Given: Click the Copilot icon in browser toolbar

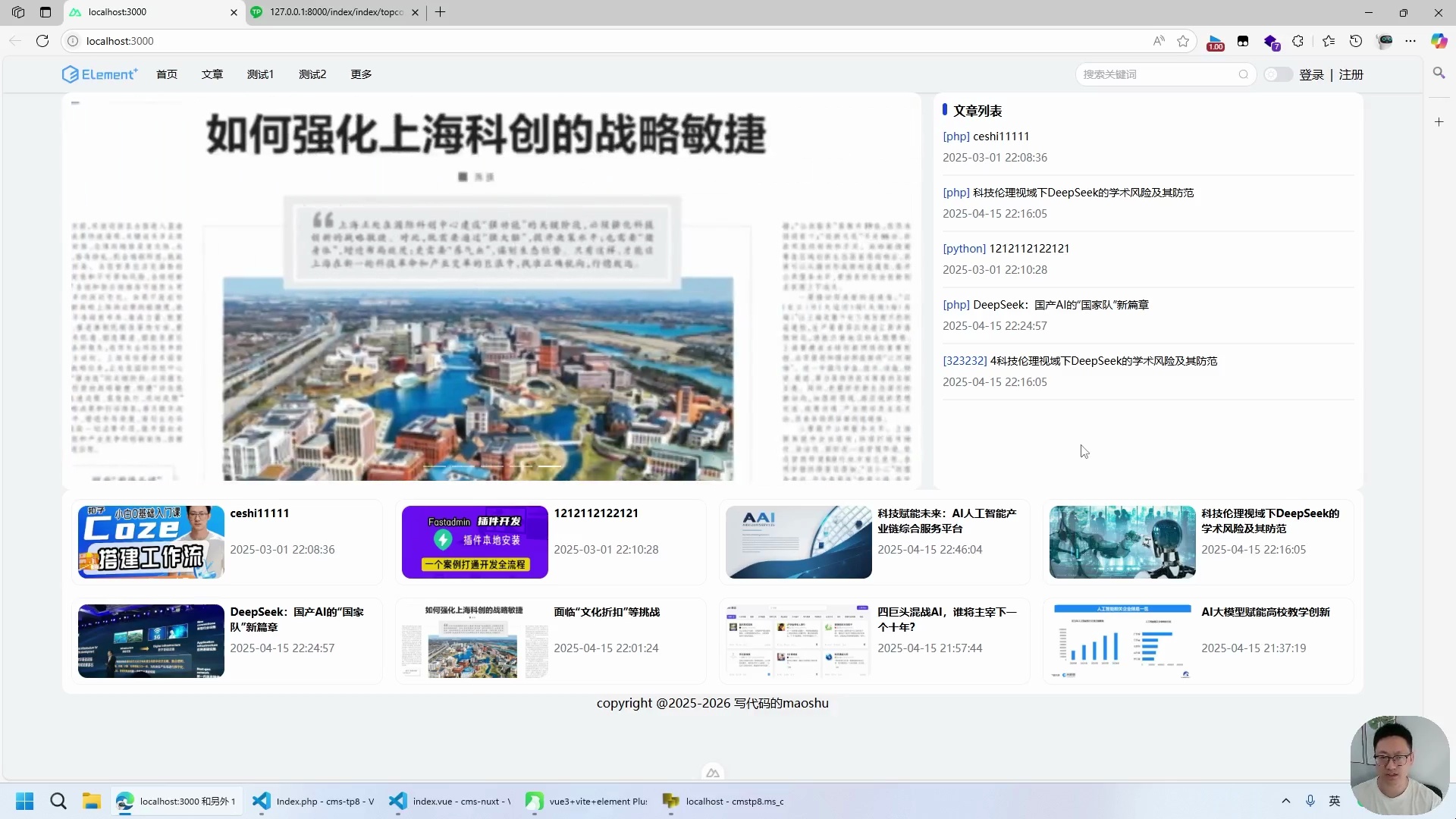Looking at the screenshot, I should click(x=1439, y=41).
